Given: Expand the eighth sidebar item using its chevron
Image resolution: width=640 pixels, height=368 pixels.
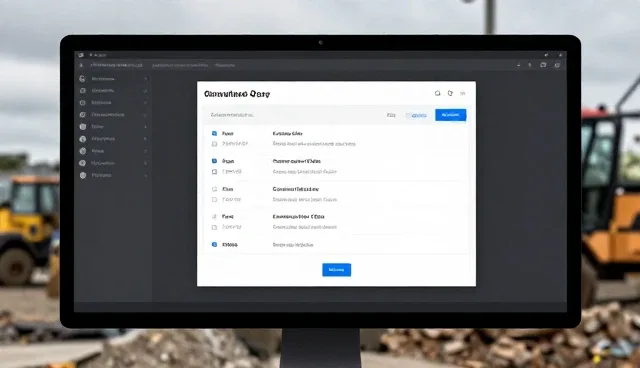Looking at the screenshot, I should point(146,163).
